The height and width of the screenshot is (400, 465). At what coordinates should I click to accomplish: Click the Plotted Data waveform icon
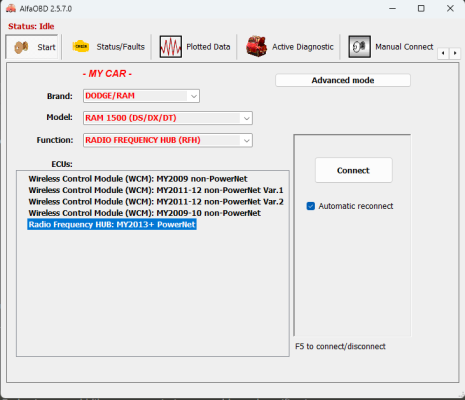click(171, 47)
